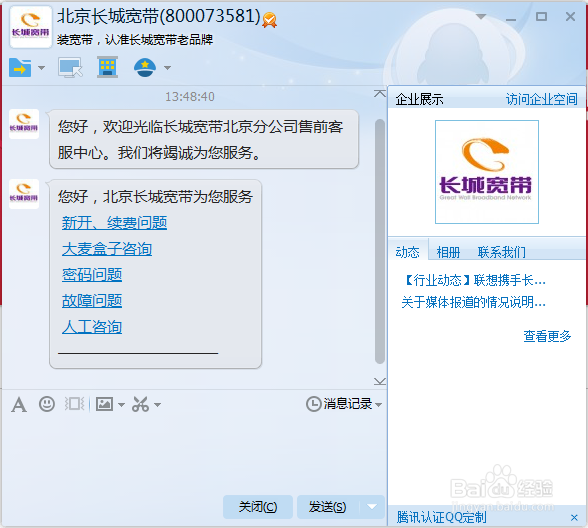Viewport: 588px width, 528px height.
Task: Click the police cap security icon
Action: 145,68
